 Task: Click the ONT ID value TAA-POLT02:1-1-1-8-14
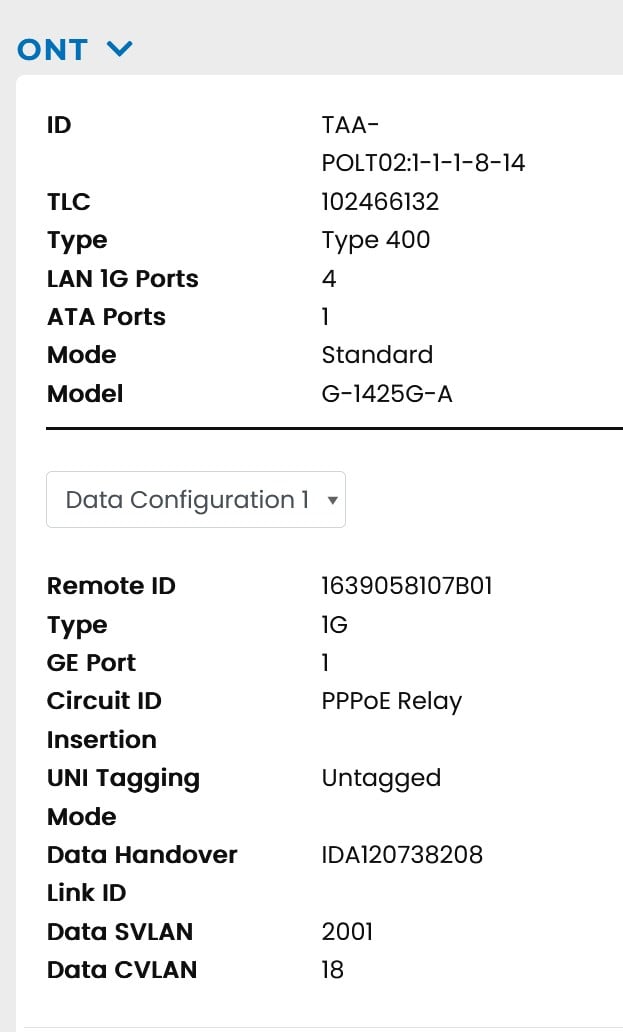(x=423, y=144)
